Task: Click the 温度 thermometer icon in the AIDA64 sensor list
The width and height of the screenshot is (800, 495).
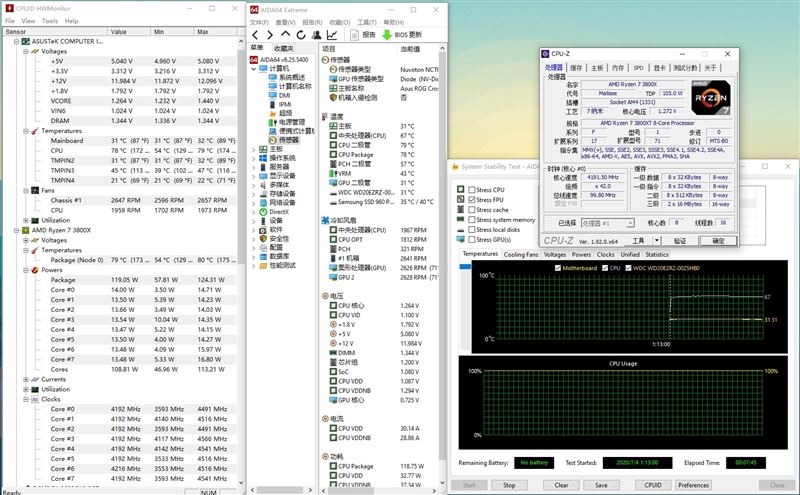Action: (325, 116)
